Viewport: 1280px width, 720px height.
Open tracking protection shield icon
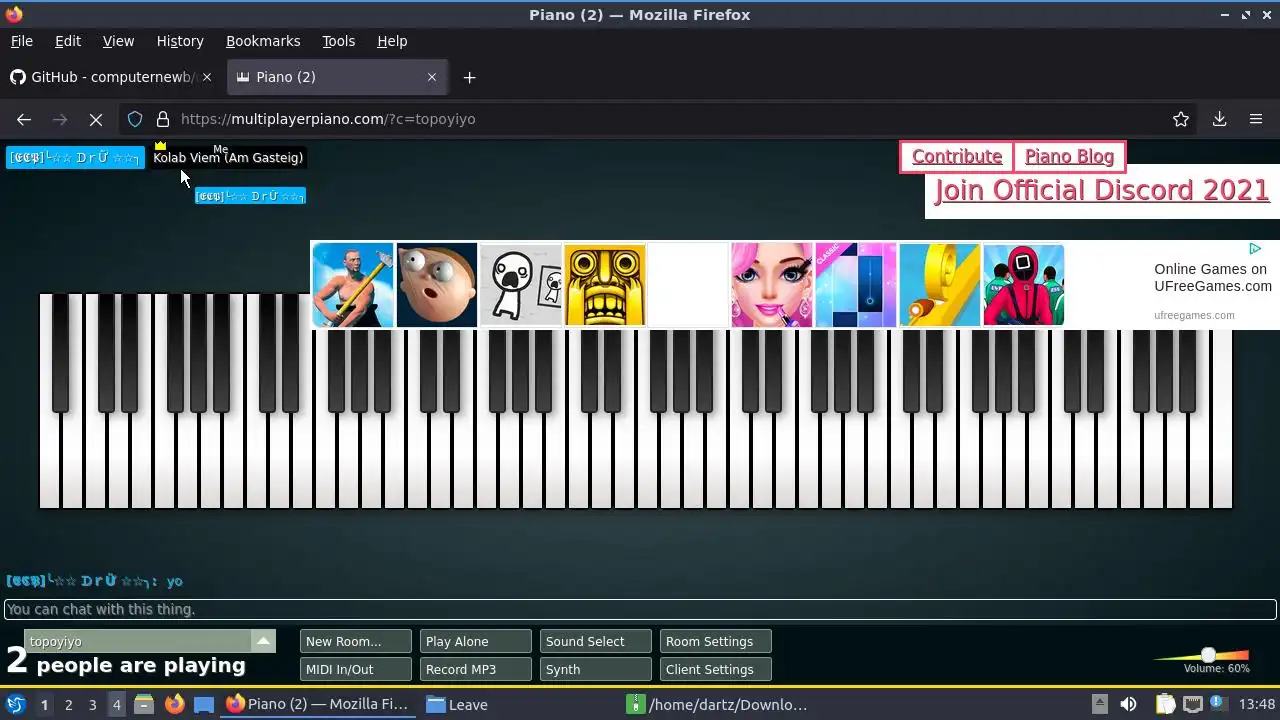pos(135,119)
